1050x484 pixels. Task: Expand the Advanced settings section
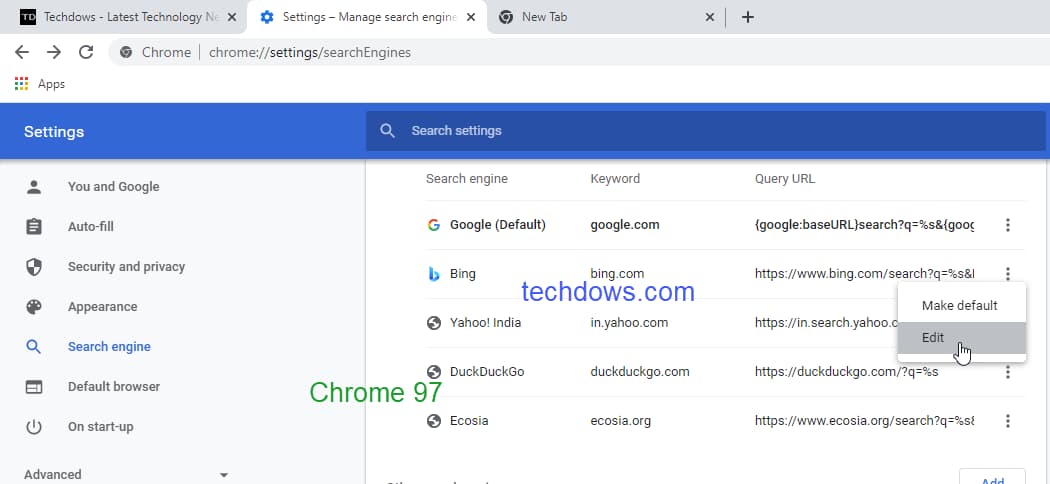click(x=126, y=475)
